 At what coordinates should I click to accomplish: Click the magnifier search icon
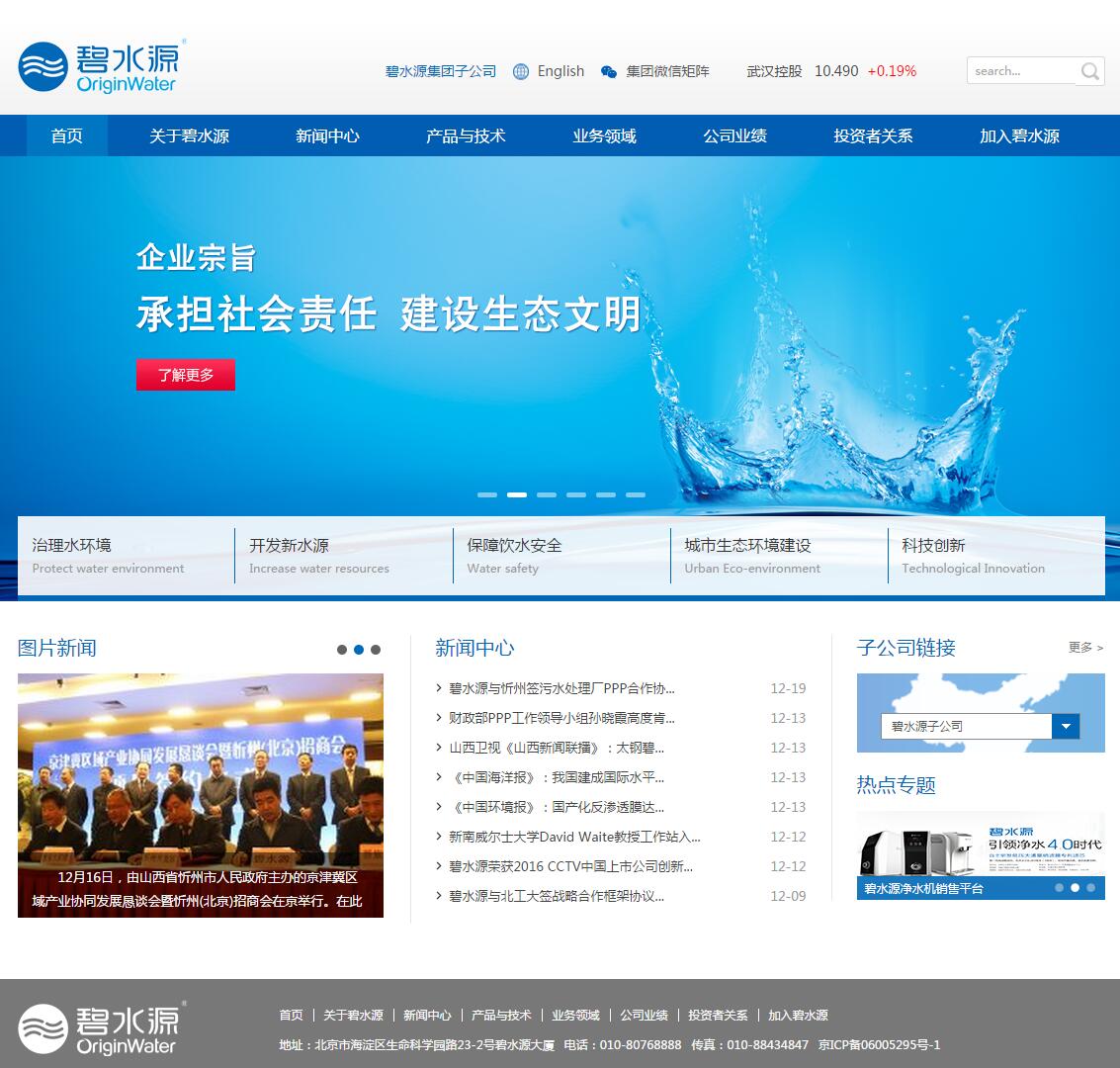[x=1090, y=71]
